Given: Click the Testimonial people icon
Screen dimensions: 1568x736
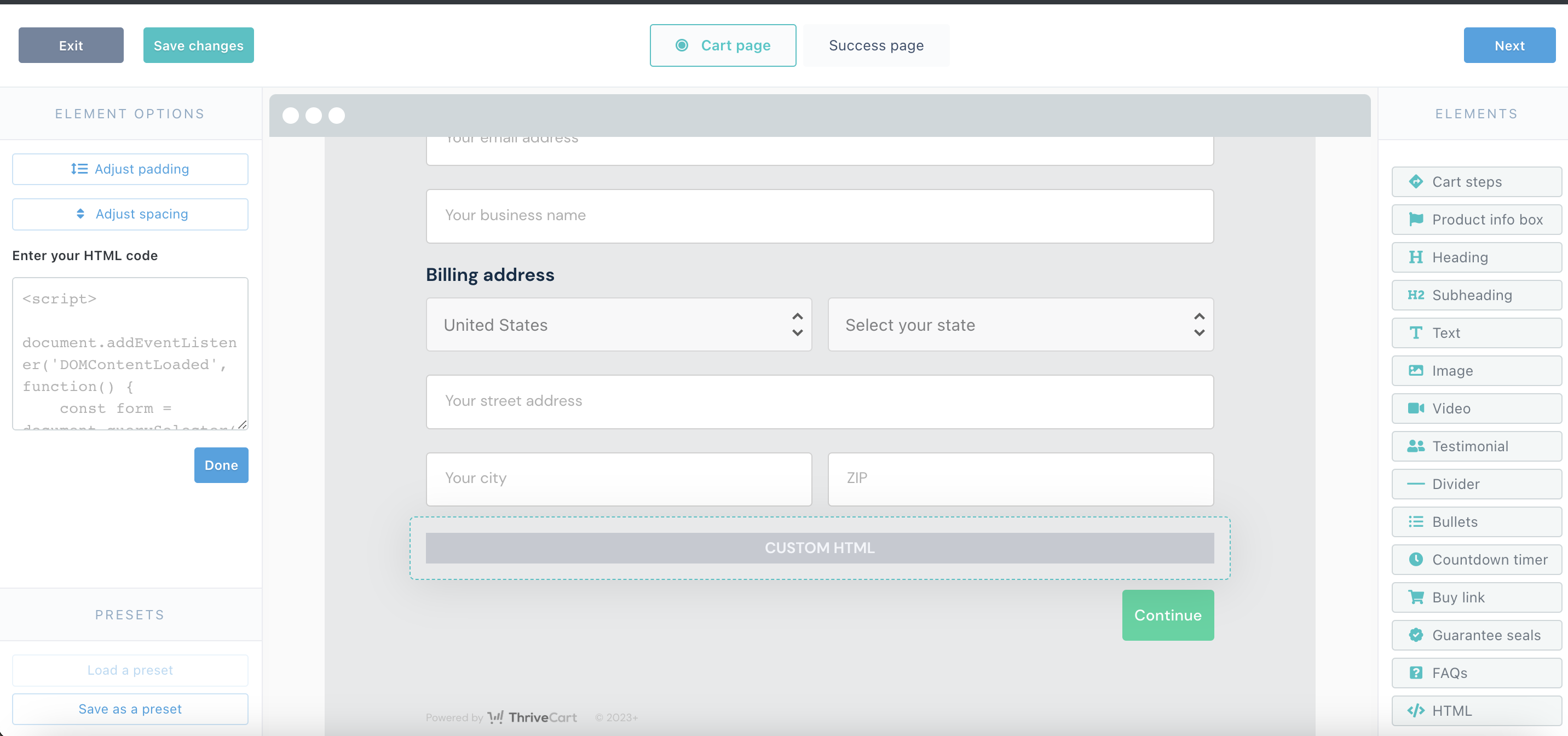Looking at the screenshot, I should [1416, 446].
